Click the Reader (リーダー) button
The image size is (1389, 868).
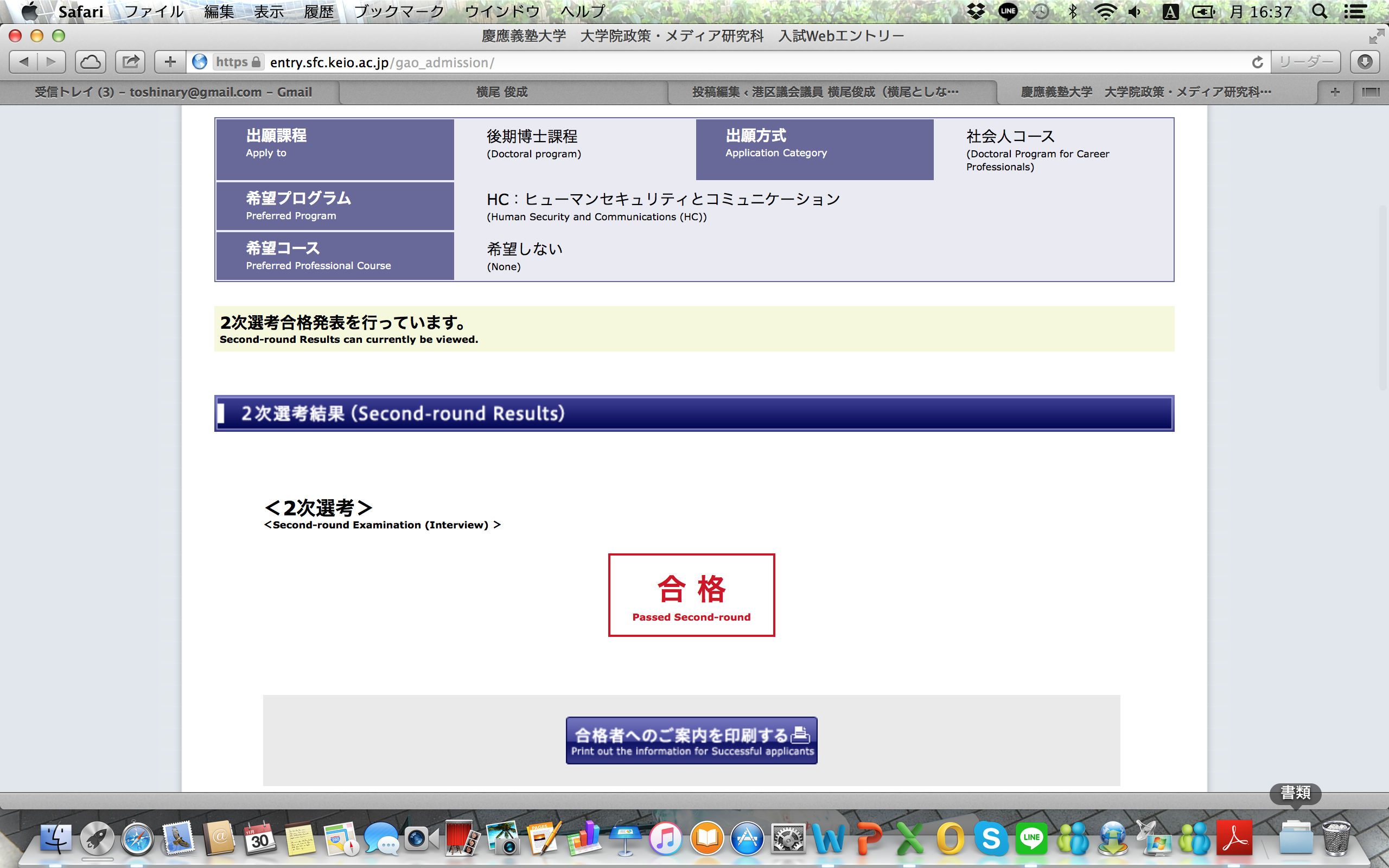[1305, 62]
